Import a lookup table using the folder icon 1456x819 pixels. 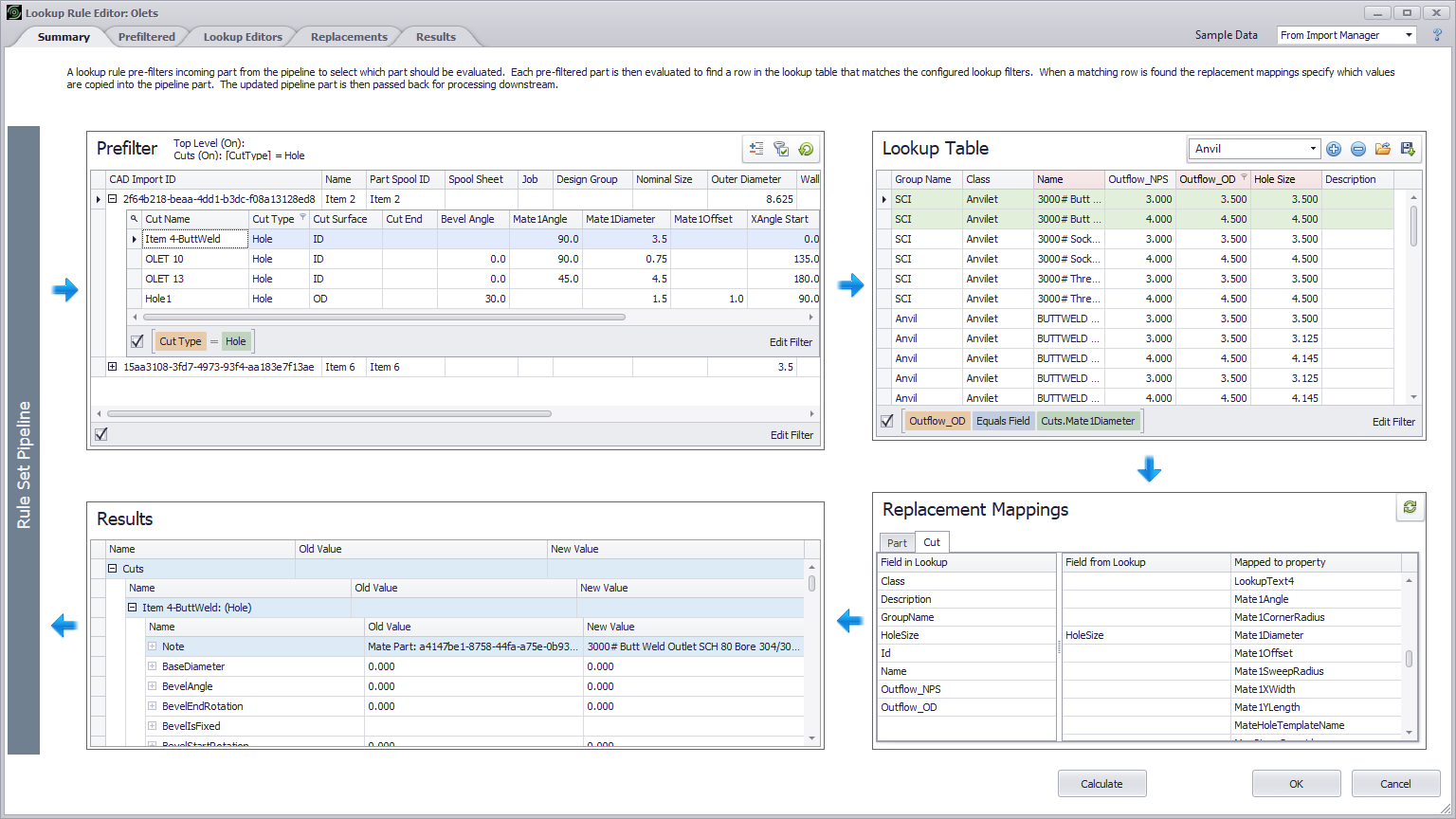(1382, 149)
